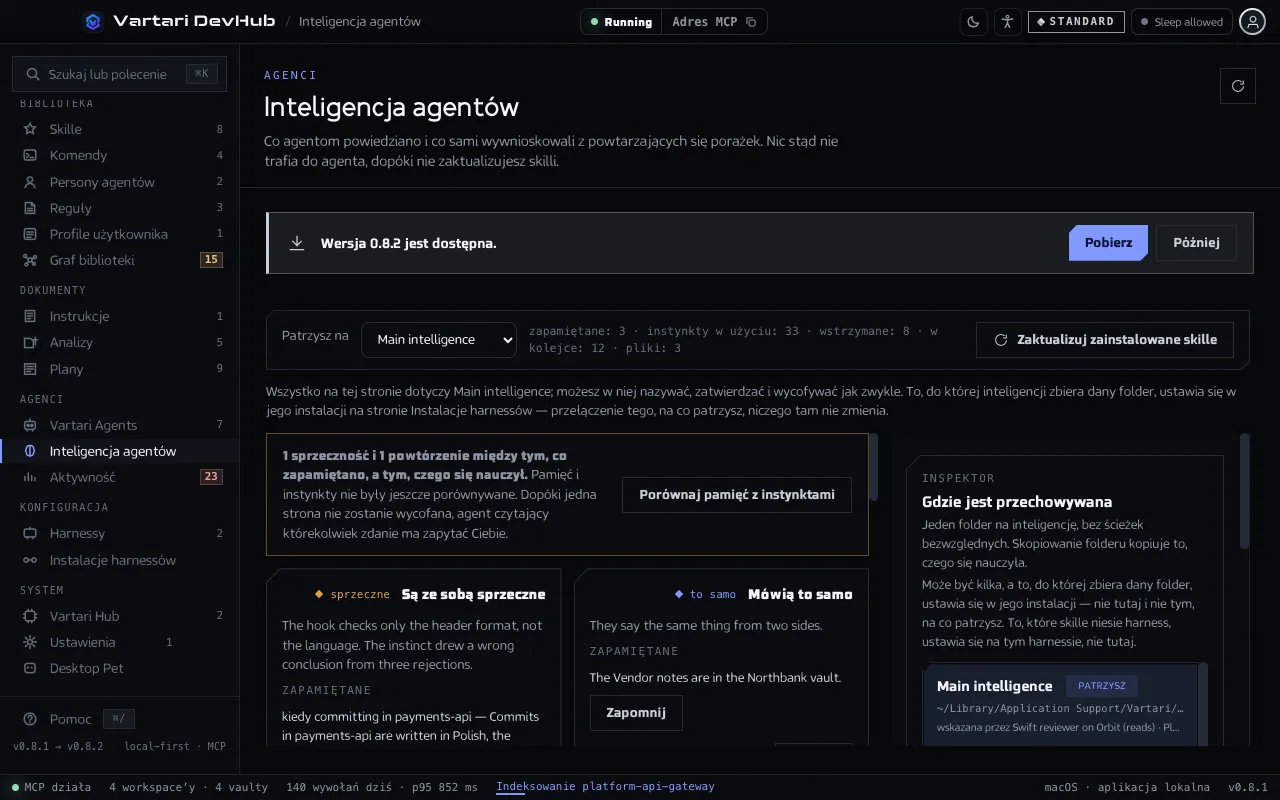Click the Vartari DevHub logo icon

(93, 21)
